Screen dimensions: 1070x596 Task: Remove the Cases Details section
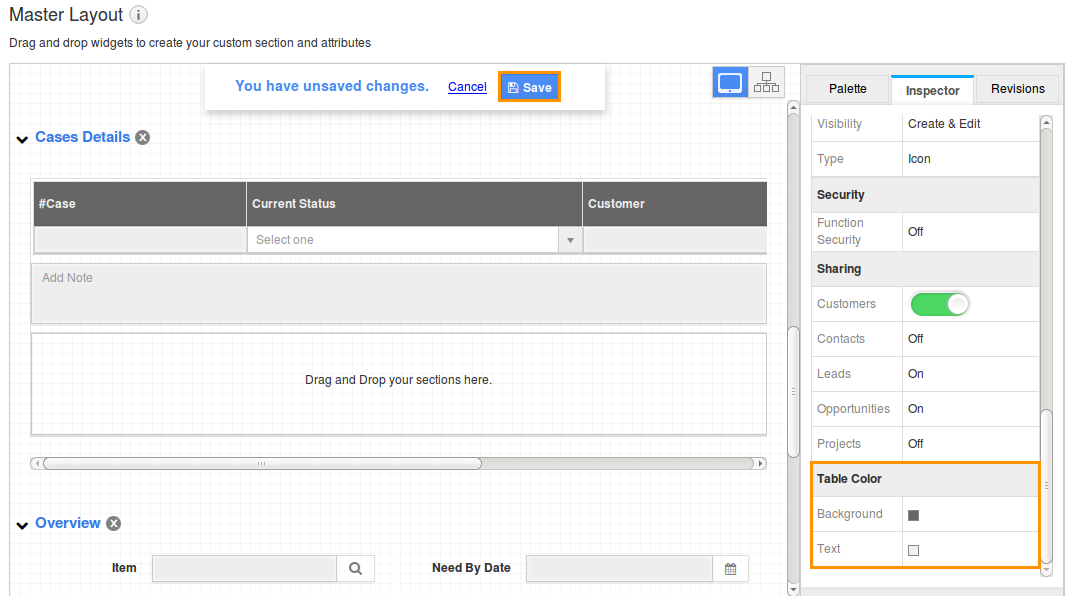point(143,137)
